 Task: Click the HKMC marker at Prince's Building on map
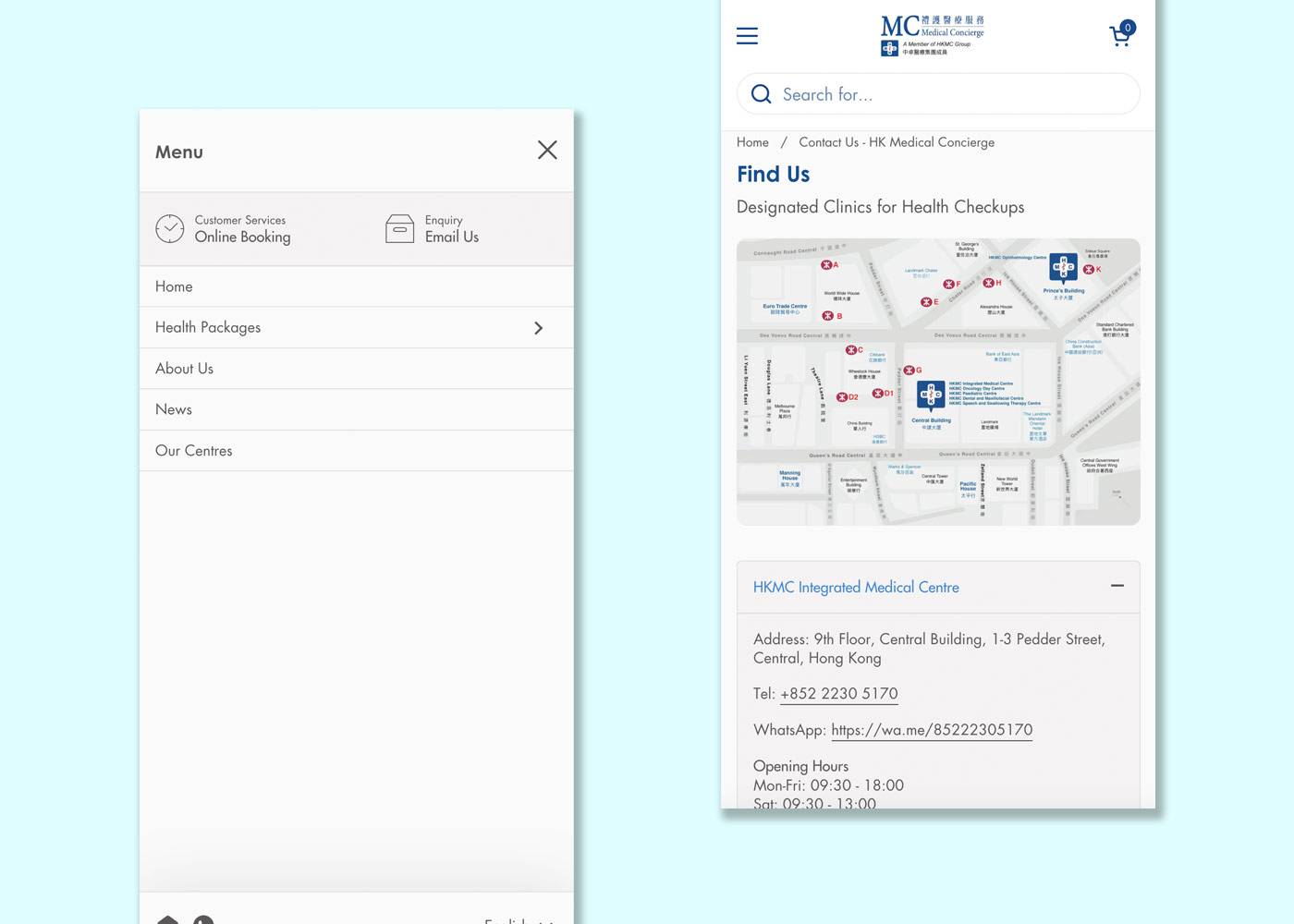[1063, 268]
